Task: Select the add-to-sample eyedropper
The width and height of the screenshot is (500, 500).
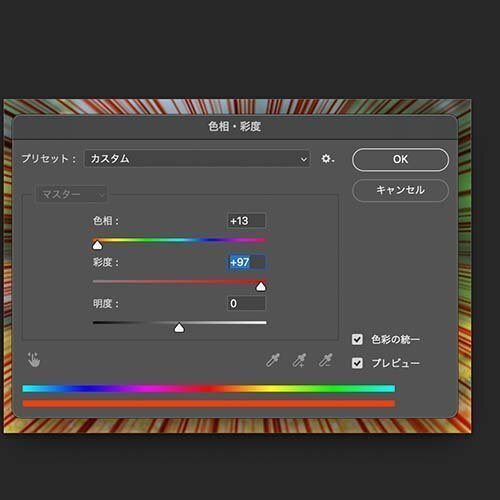Action: (299, 360)
